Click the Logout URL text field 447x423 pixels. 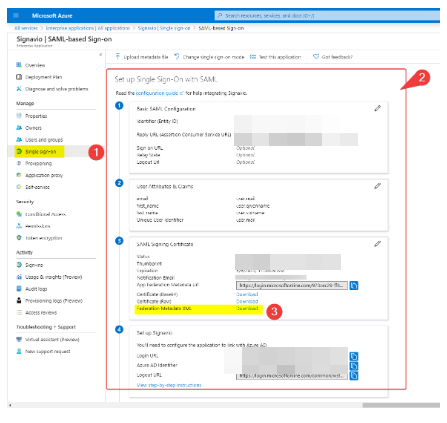292,376
